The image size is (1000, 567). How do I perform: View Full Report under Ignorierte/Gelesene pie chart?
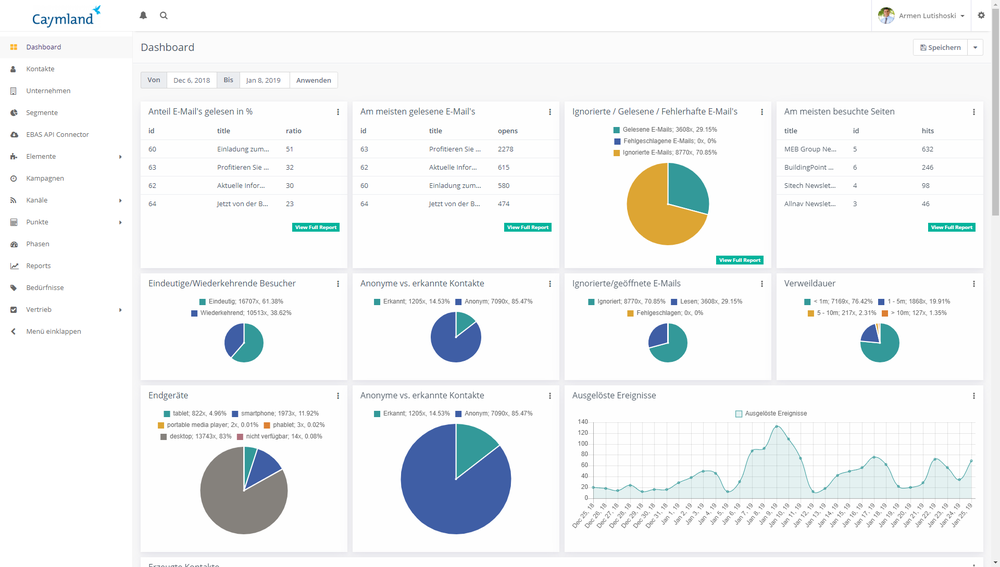tap(740, 260)
